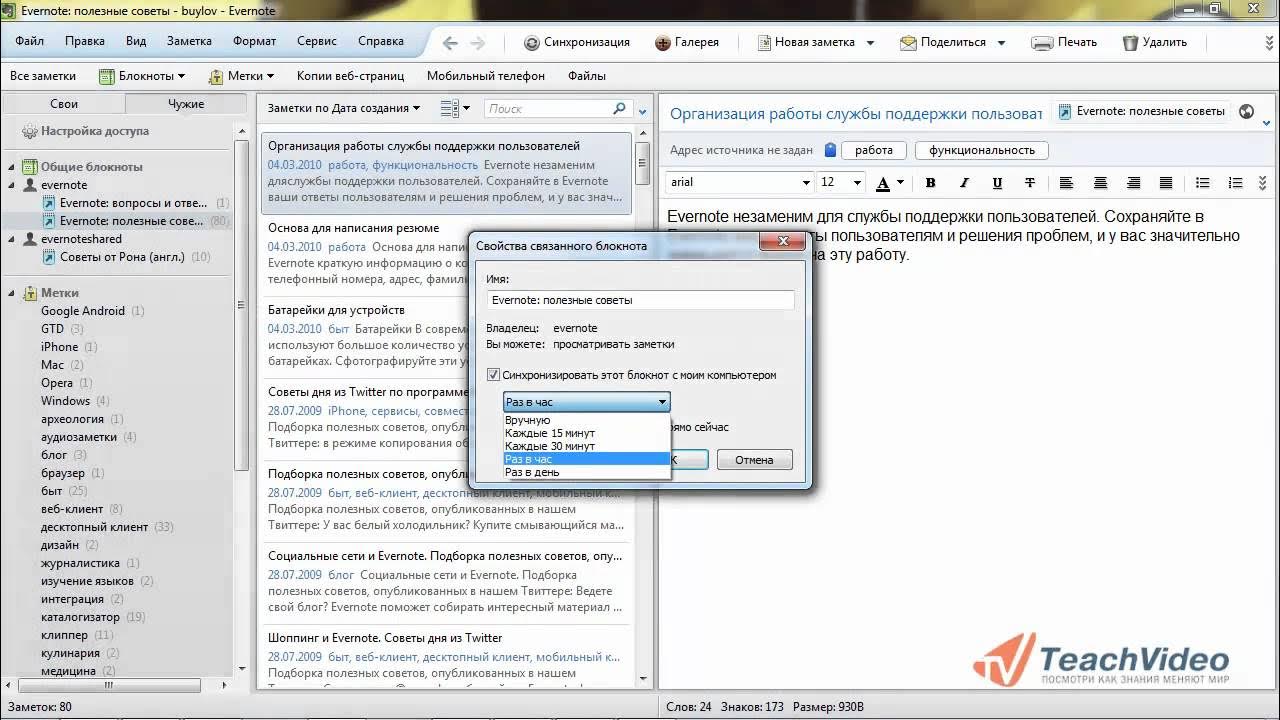
Task: Open the Правка menu
Action: click(85, 42)
